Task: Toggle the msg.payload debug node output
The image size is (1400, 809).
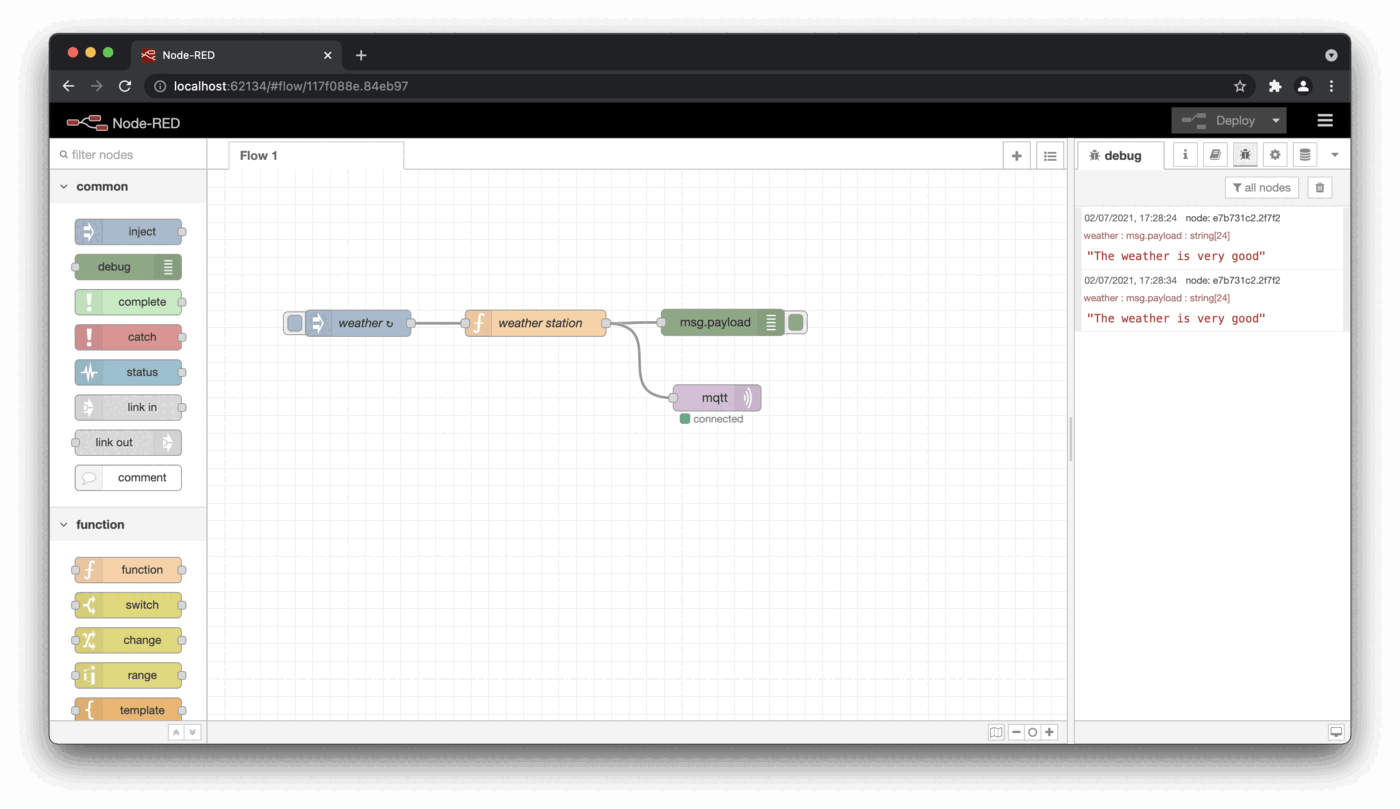Action: (x=796, y=322)
